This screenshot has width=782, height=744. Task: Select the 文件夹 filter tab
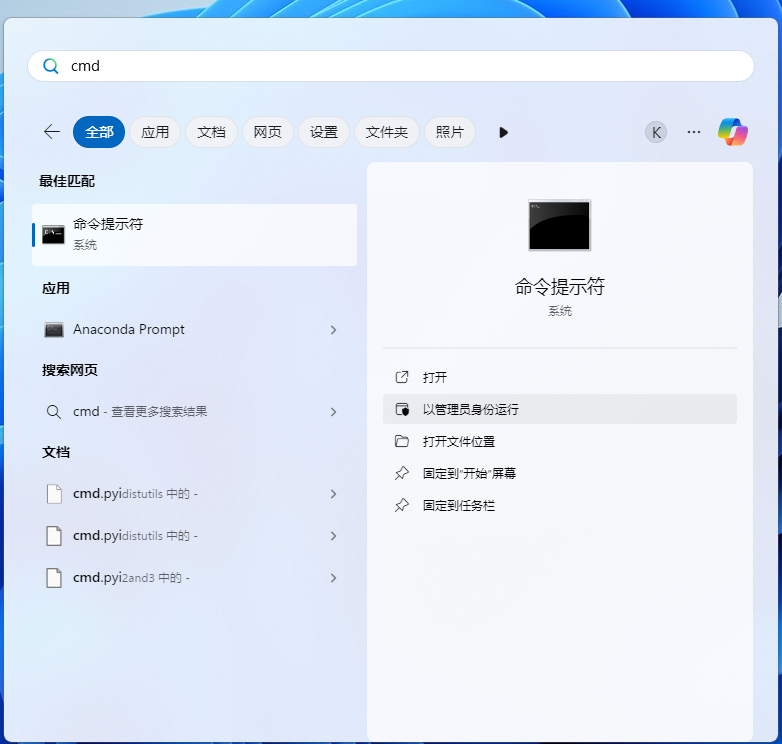(x=387, y=132)
